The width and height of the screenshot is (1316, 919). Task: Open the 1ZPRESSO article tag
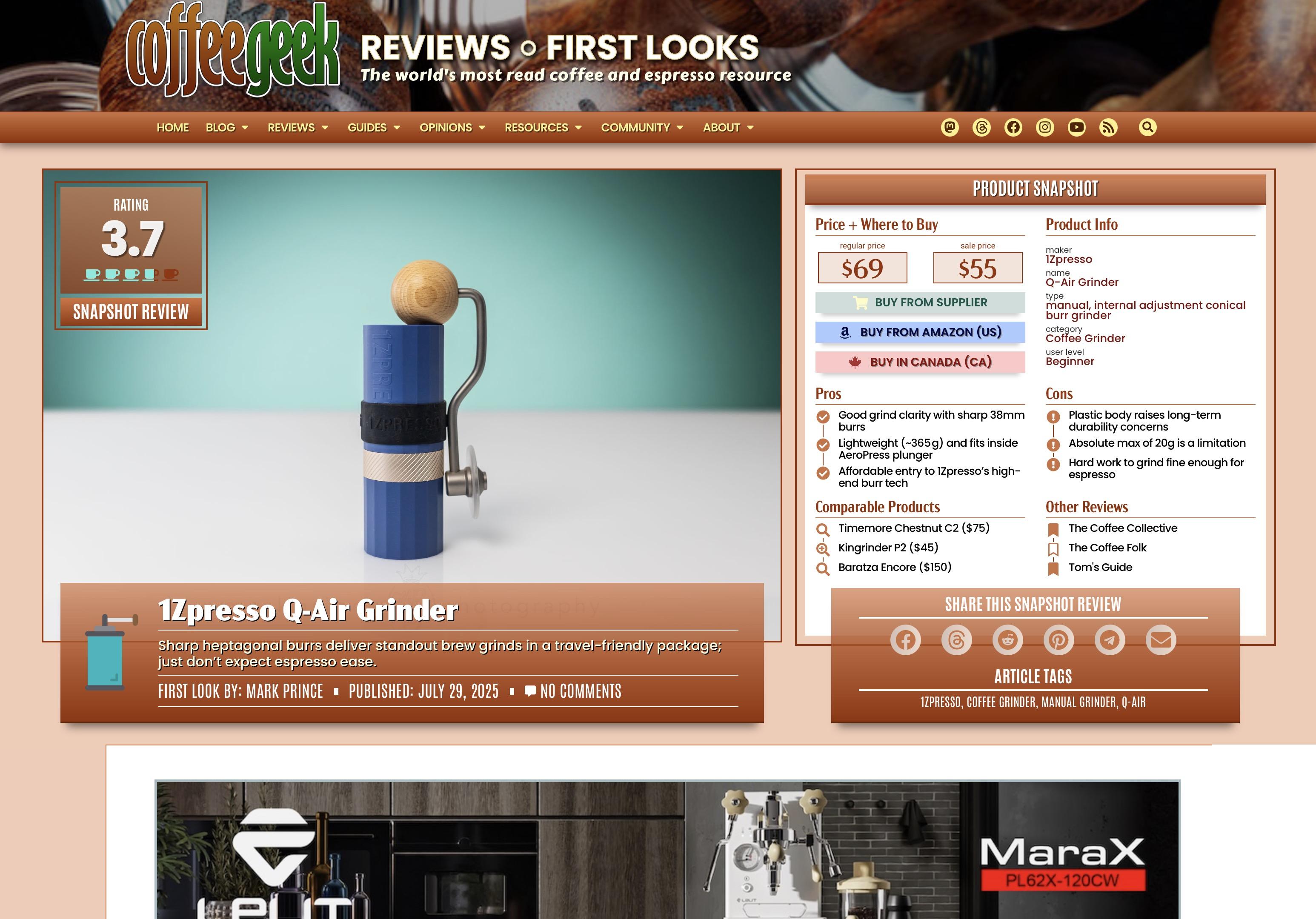pyautogui.click(x=940, y=702)
